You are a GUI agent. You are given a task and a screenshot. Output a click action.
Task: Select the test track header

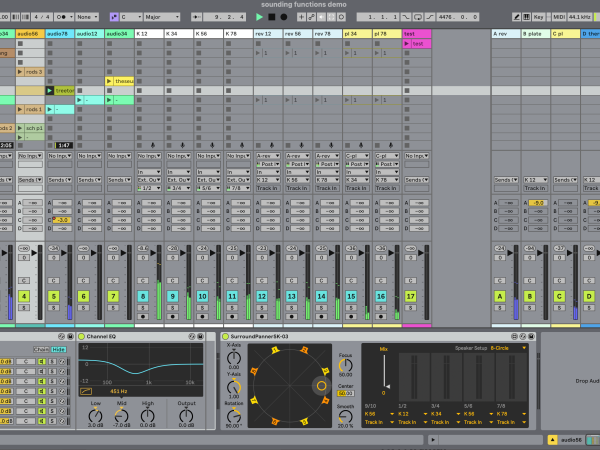tap(416, 34)
